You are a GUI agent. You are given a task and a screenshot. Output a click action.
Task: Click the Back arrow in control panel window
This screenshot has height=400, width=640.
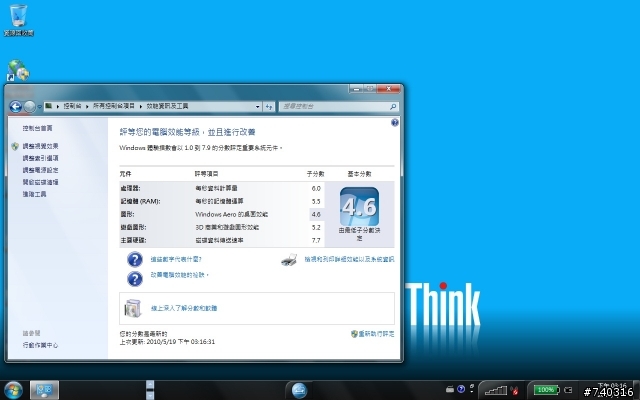click(16, 107)
